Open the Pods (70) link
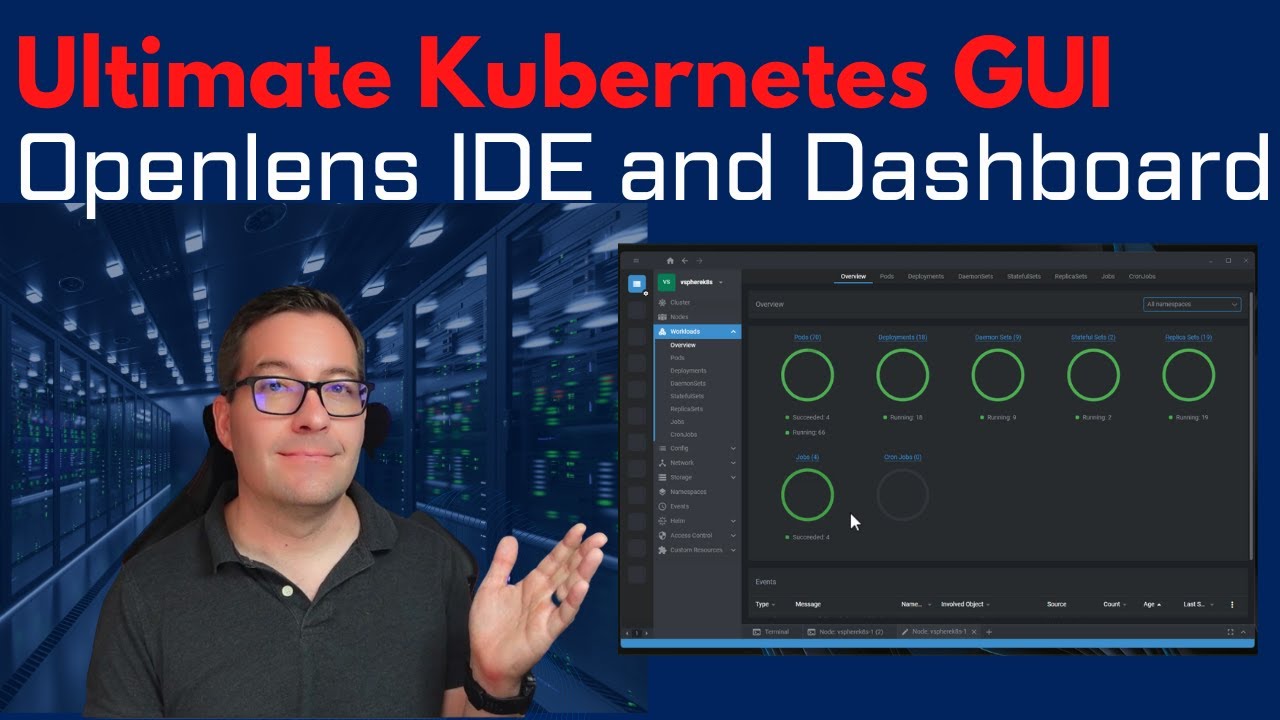Image resolution: width=1280 pixels, height=720 pixels. [807, 337]
